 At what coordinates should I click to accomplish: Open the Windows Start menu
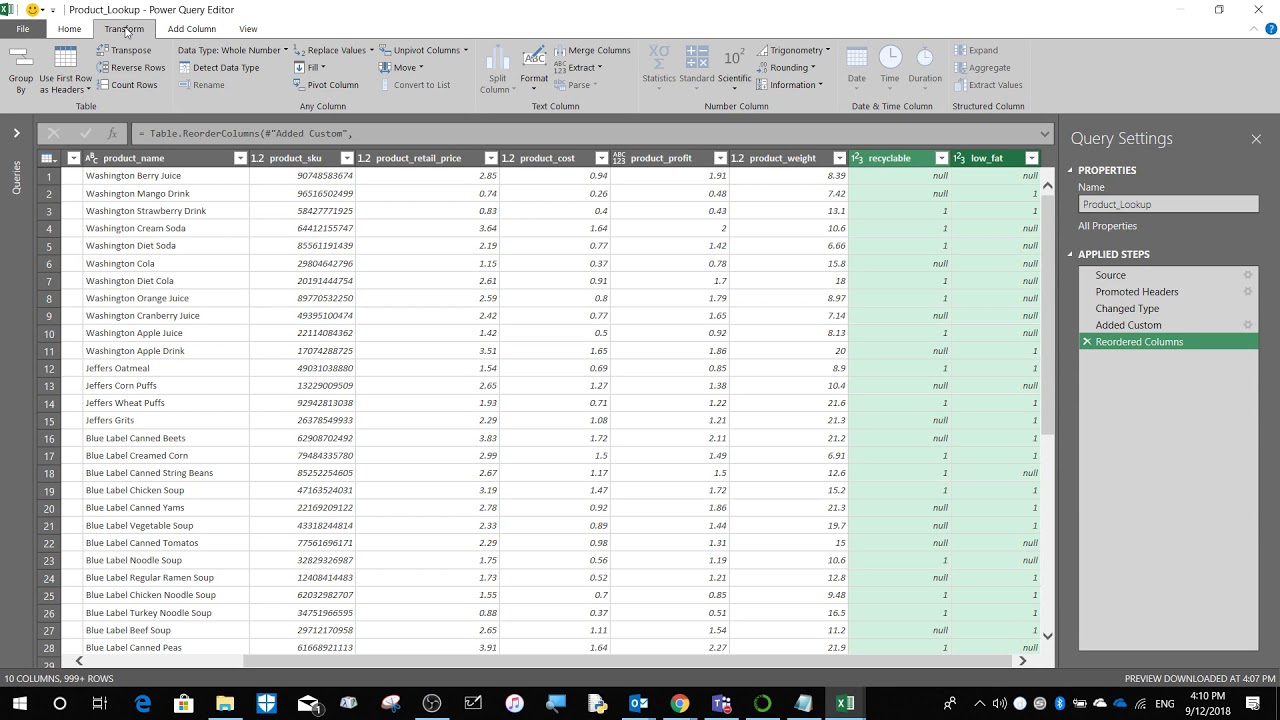pyautogui.click(x=19, y=704)
